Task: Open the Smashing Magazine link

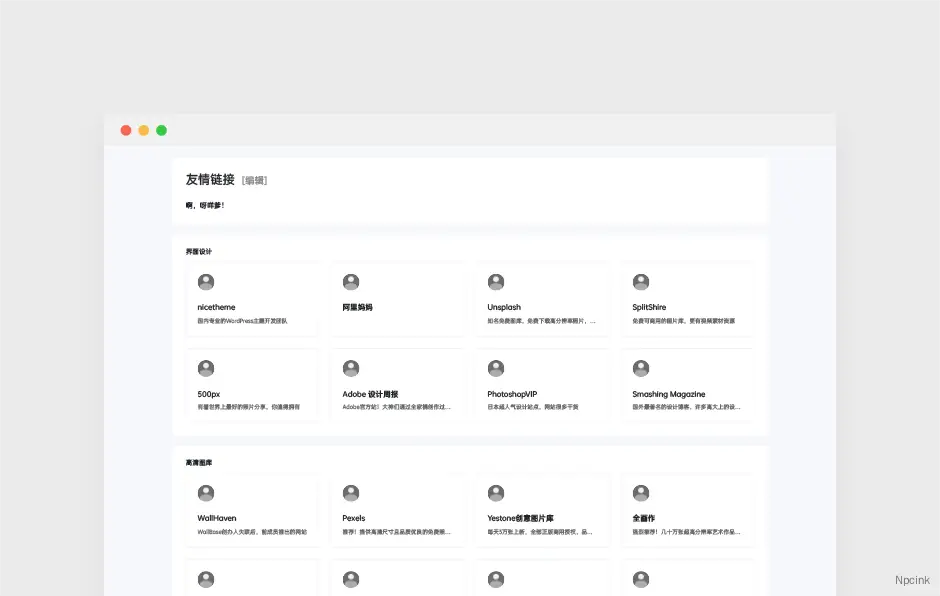Action: point(668,394)
